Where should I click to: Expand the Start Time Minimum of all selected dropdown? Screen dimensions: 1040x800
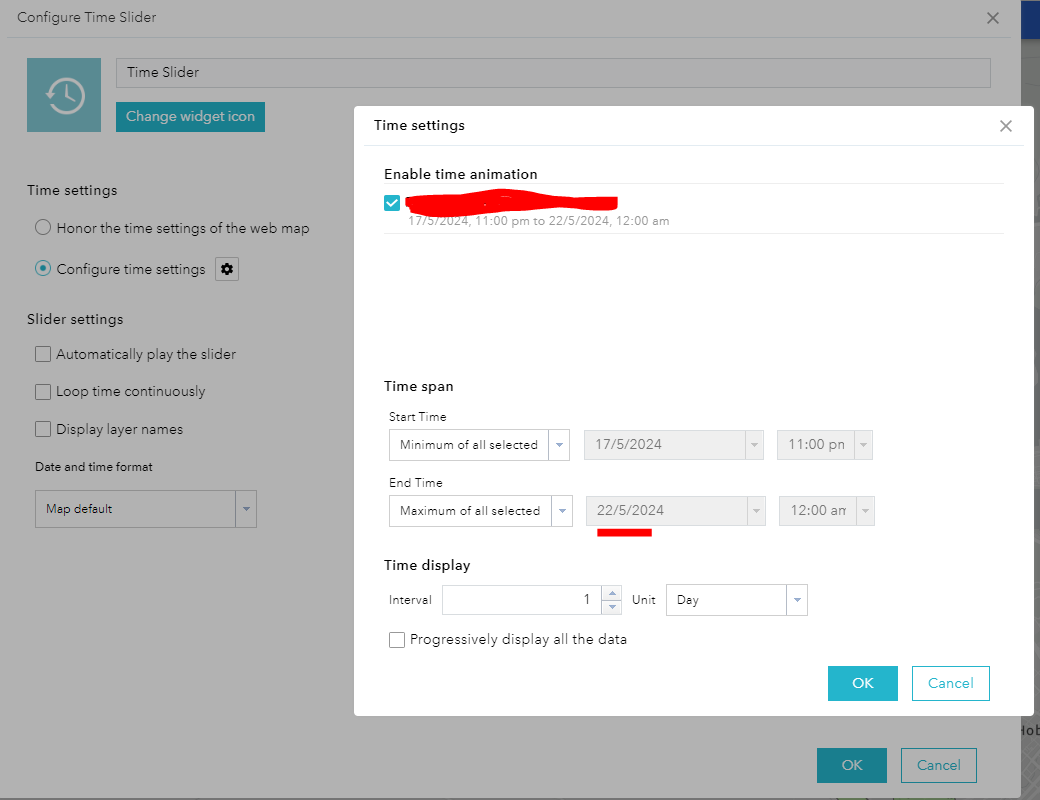click(x=559, y=444)
